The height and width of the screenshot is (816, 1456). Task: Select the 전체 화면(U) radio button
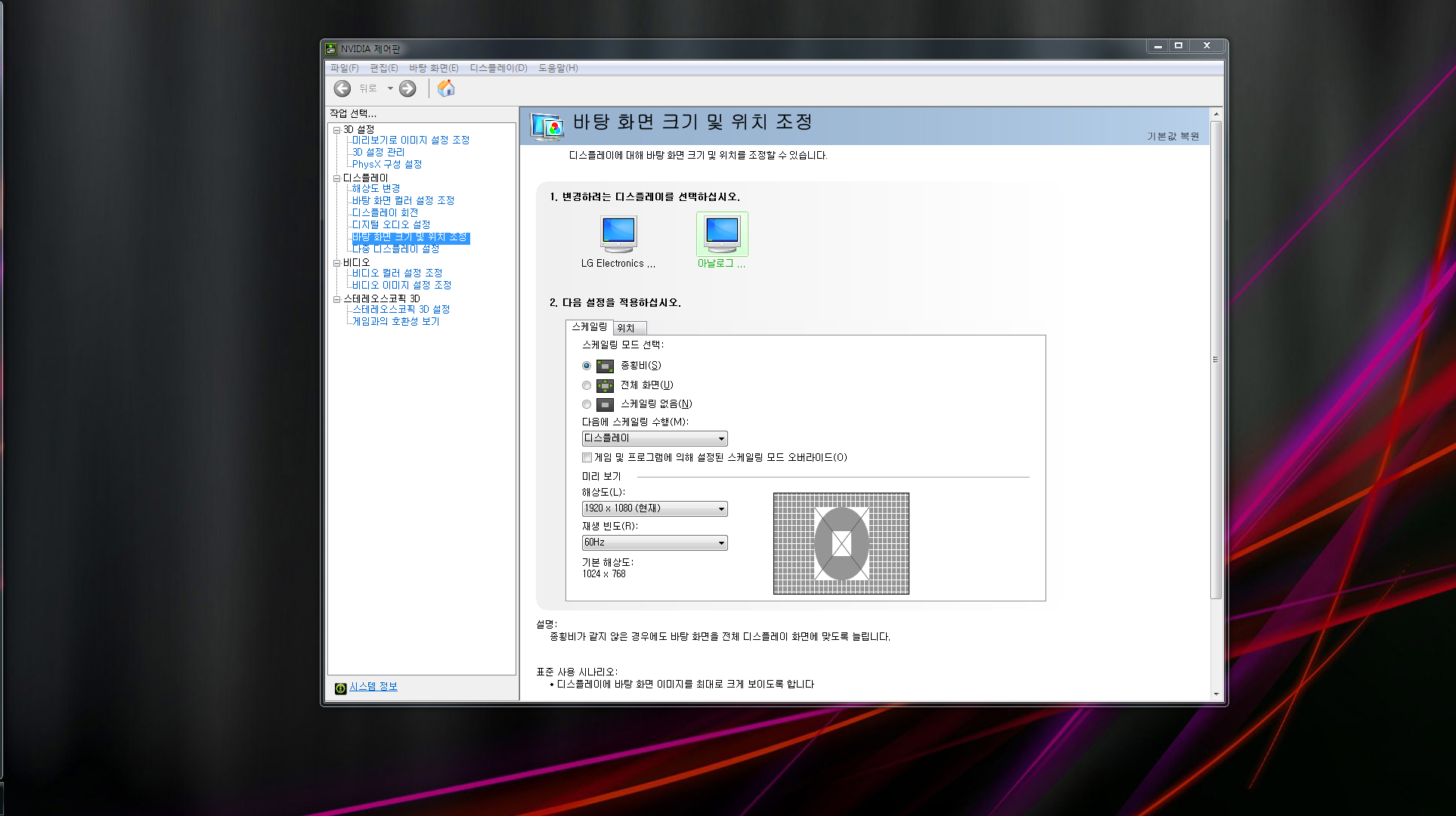coord(587,385)
